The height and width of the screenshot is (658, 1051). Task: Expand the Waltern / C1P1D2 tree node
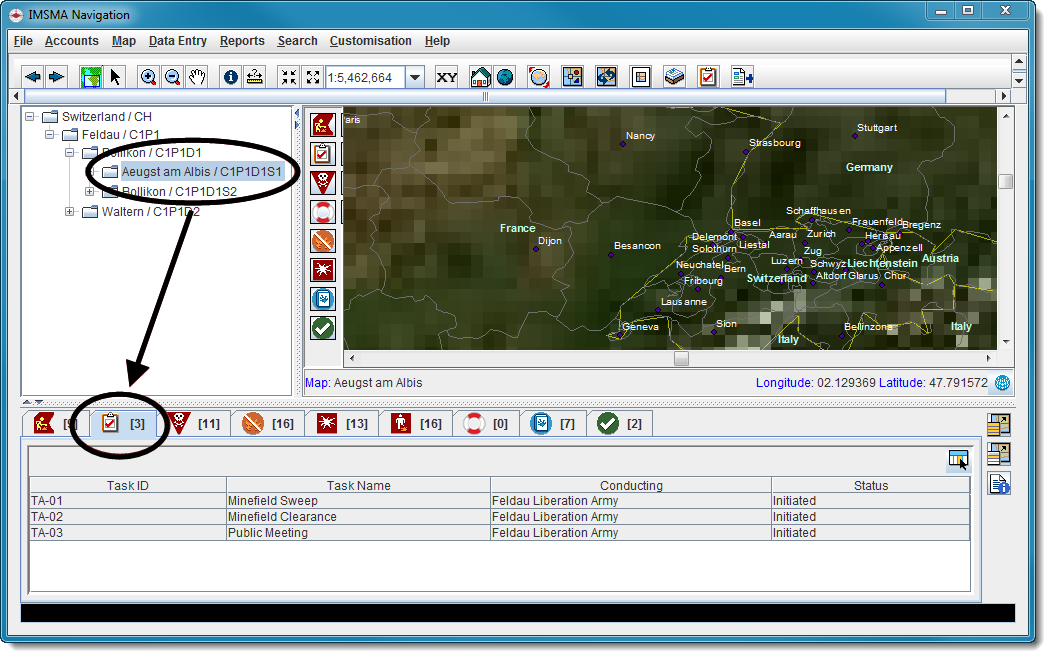[70, 211]
